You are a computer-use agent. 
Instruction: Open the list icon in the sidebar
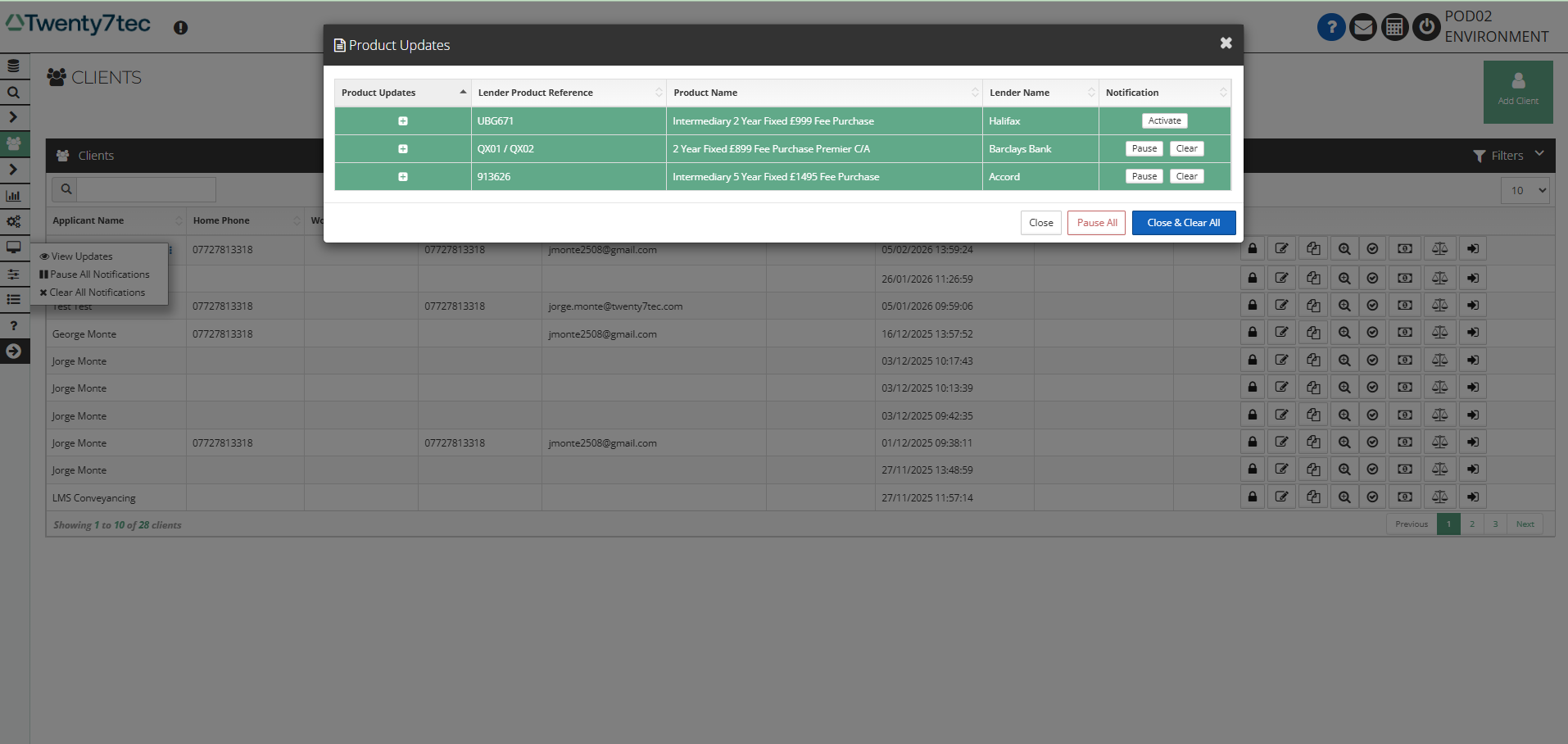tap(14, 300)
